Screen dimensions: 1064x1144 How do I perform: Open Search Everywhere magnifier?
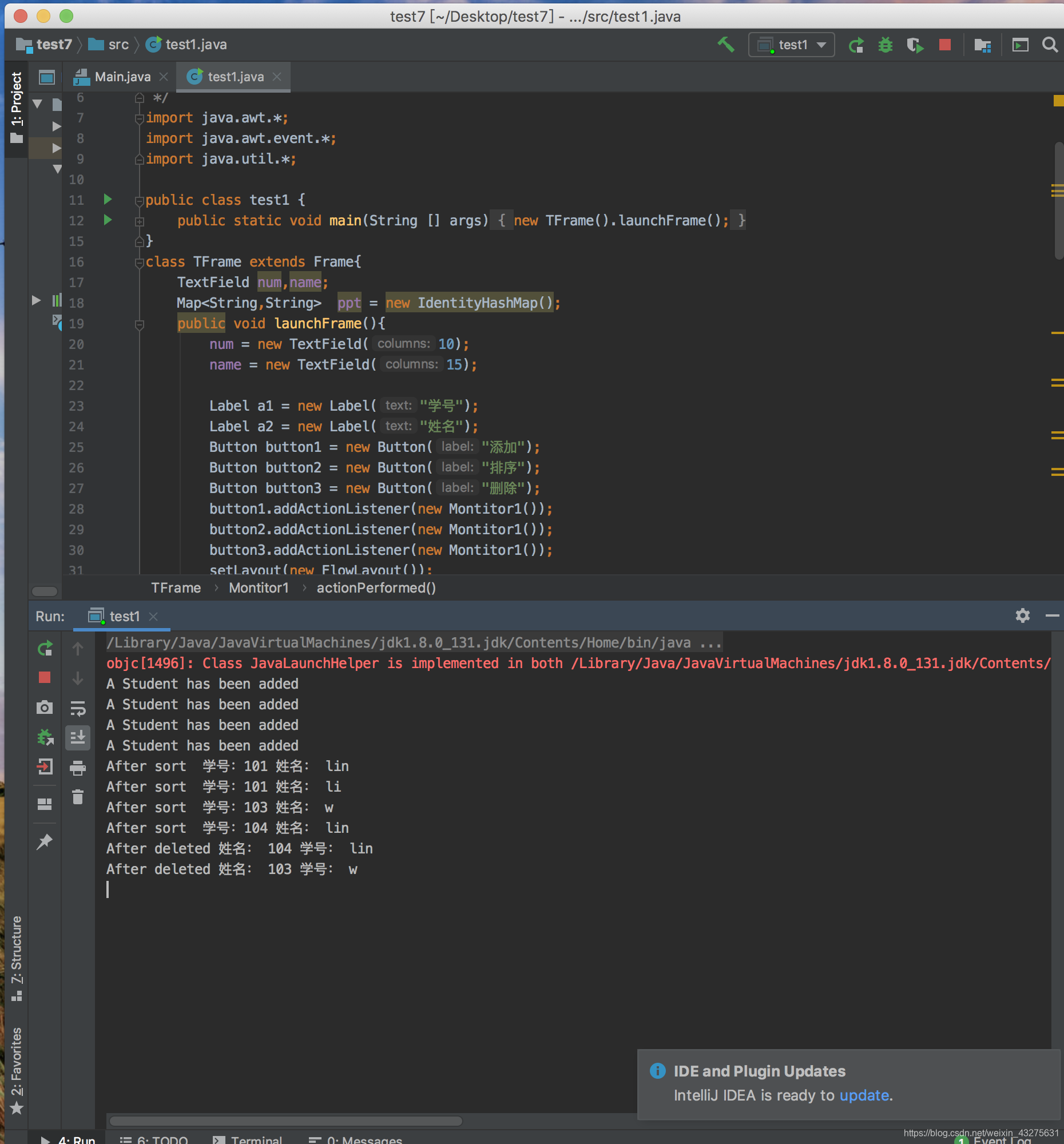tap(1050, 44)
